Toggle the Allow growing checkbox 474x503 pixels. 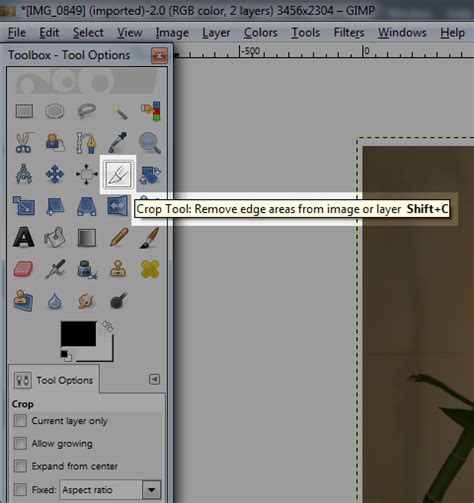pyautogui.click(x=20, y=443)
